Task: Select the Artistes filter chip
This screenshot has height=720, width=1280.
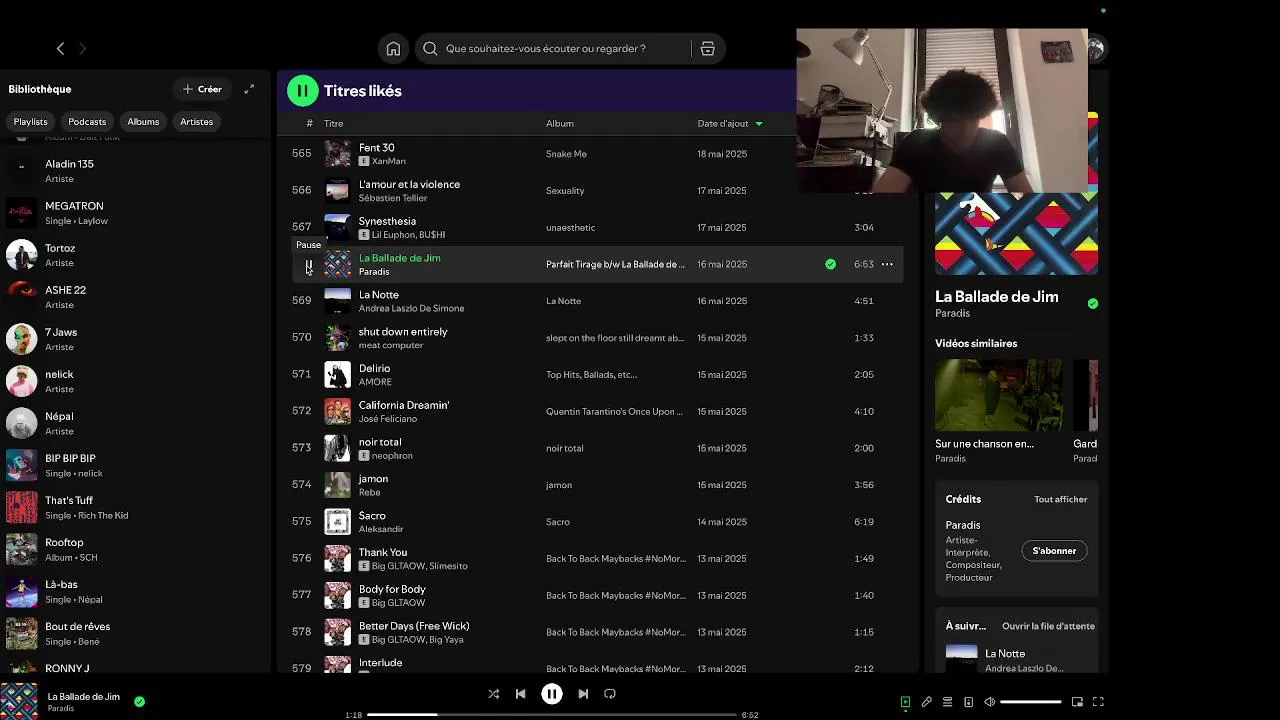Action: (x=196, y=121)
